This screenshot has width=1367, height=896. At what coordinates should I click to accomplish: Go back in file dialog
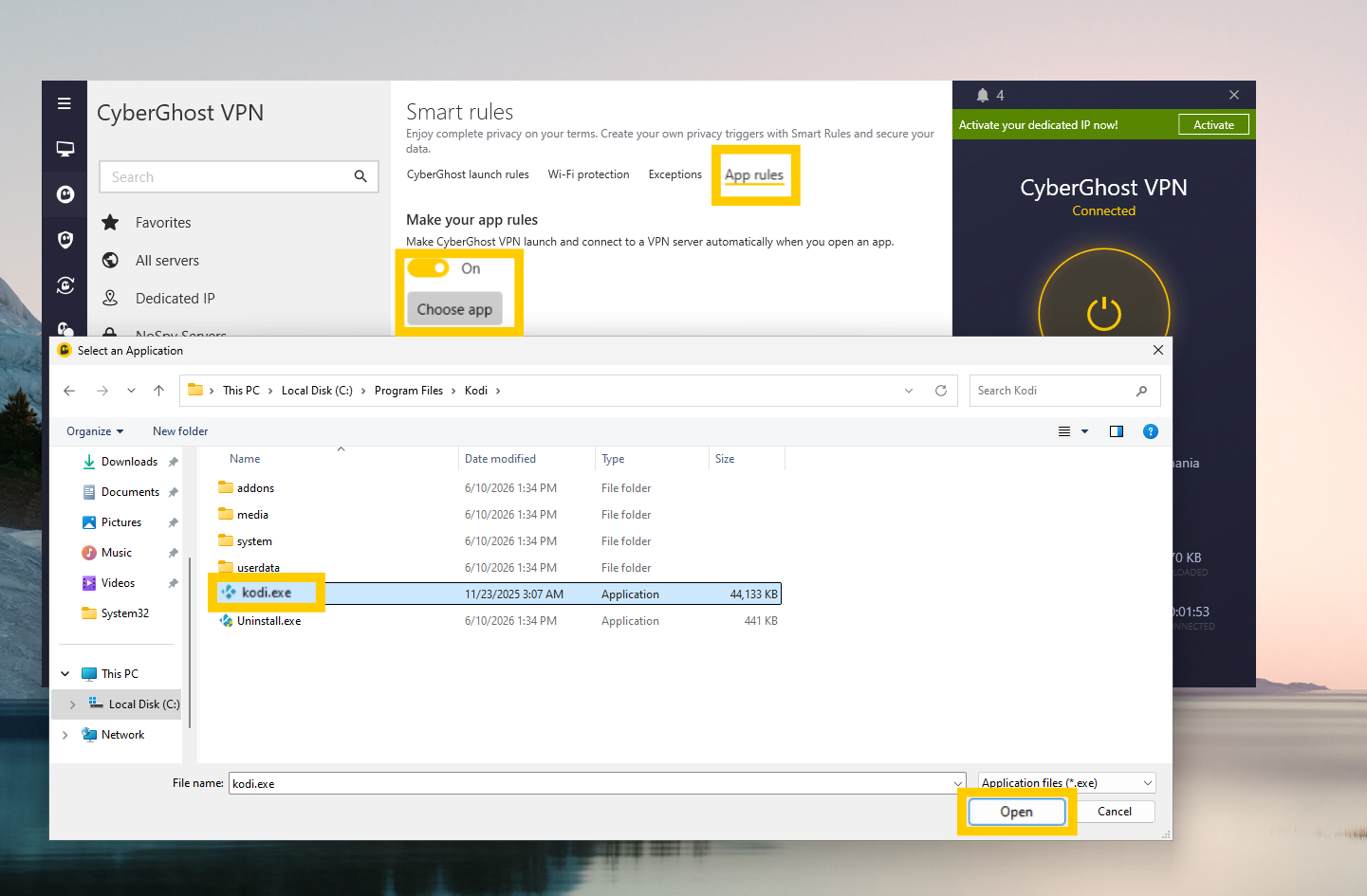coord(69,391)
